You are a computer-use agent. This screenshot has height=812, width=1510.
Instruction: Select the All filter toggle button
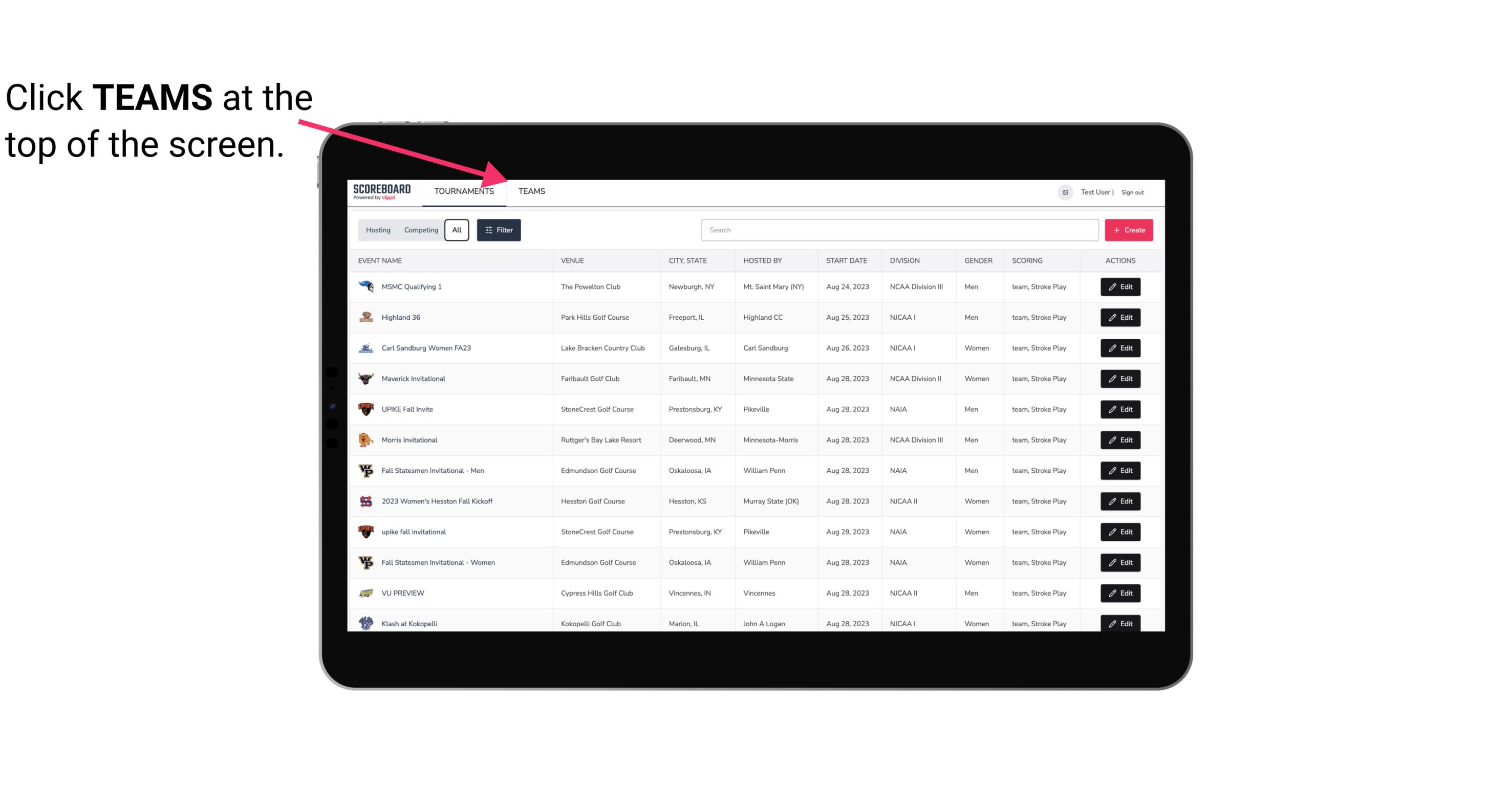(x=456, y=230)
